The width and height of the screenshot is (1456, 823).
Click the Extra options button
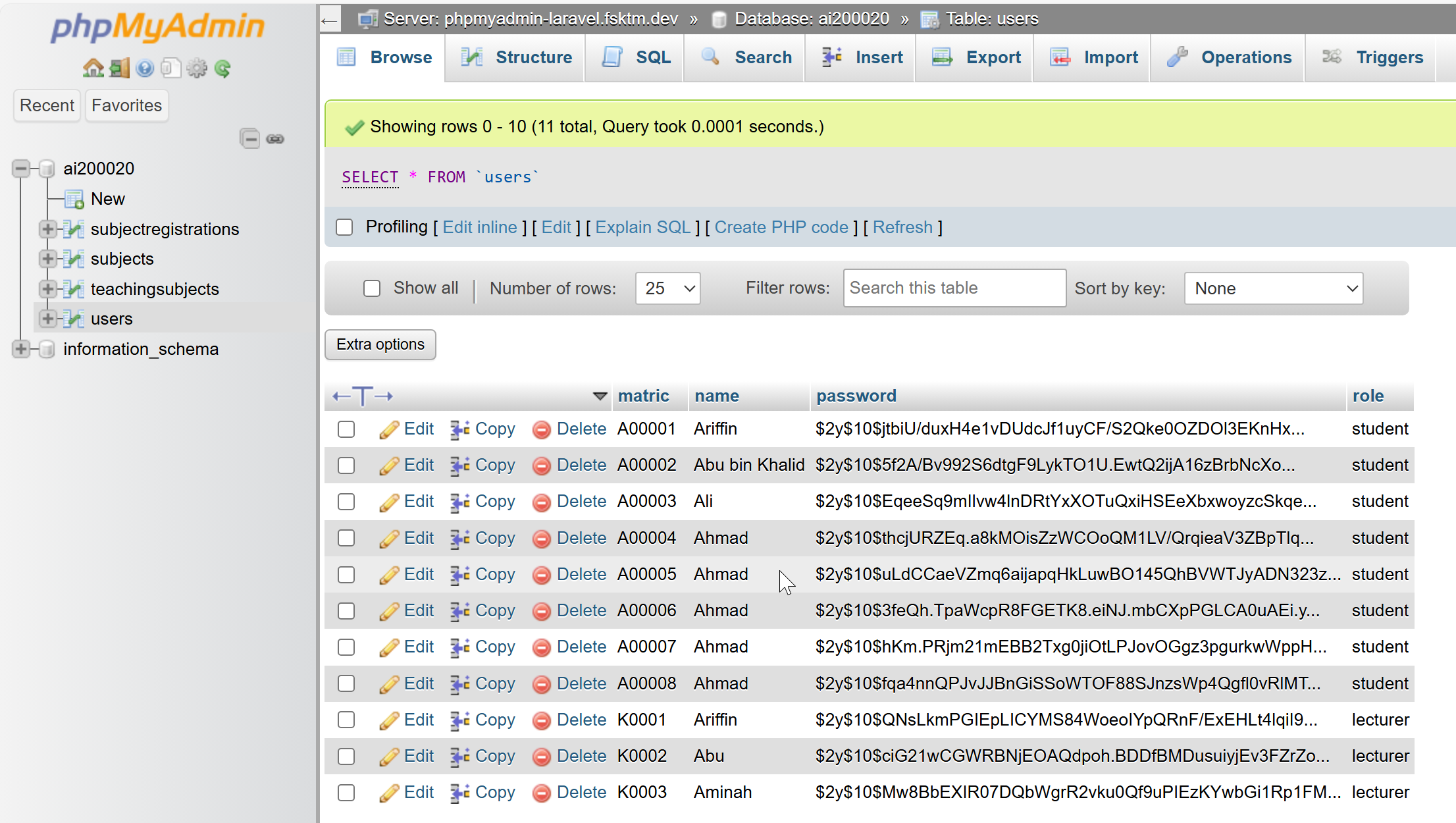click(x=380, y=344)
